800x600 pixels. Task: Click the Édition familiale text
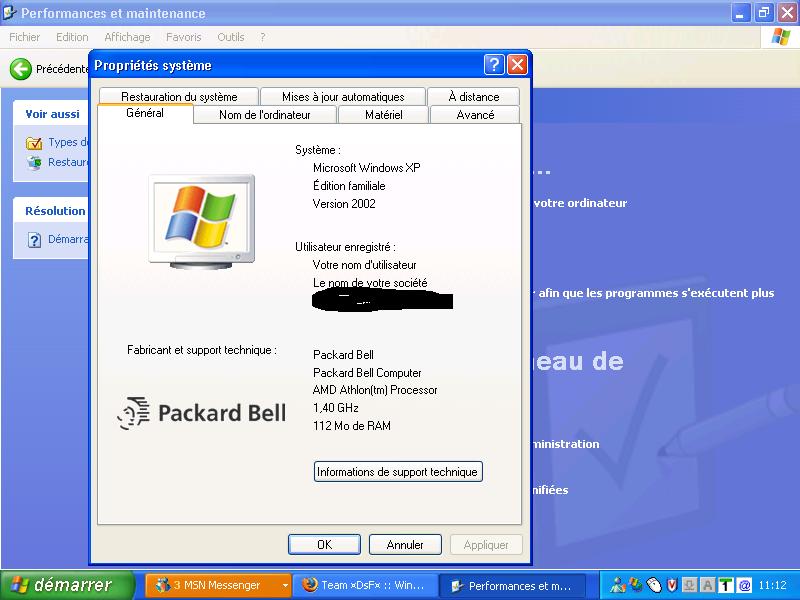[349, 186]
